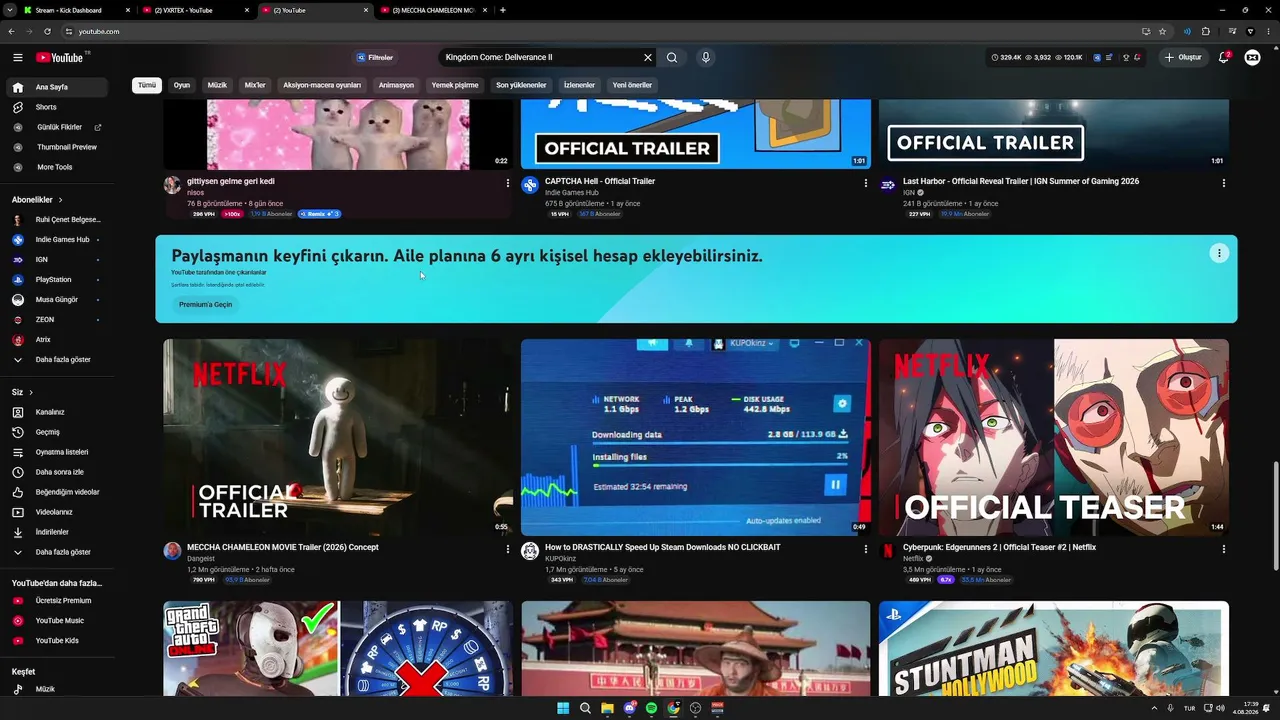Open More Tools in sidebar
The width and height of the screenshot is (1280, 720).
[55, 167]
